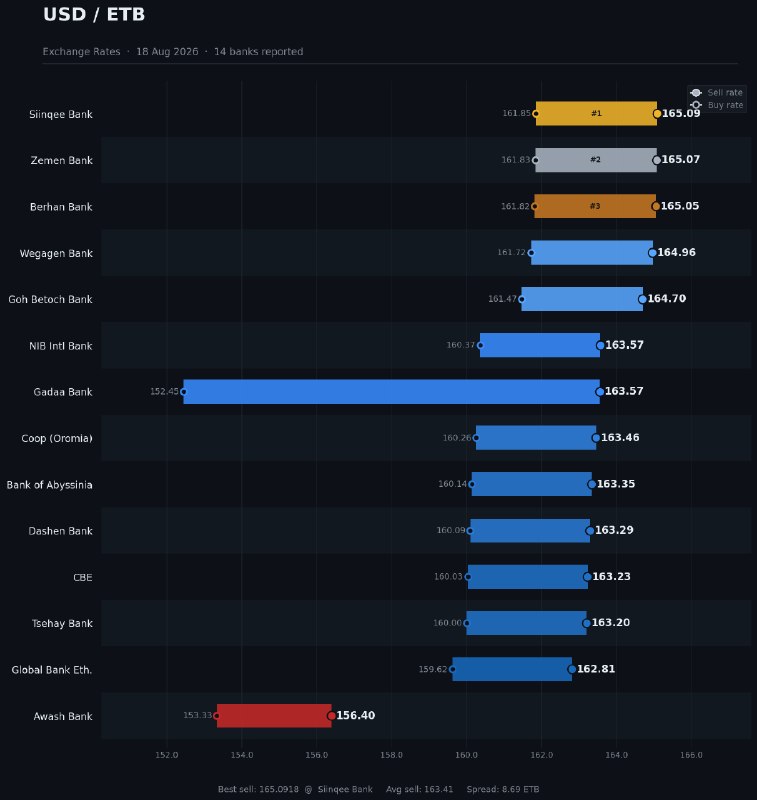The height and width of the screenshot is (800, 757).
Task: Click the NIB Intl Bank label
Action: click(x=61, y=345)
